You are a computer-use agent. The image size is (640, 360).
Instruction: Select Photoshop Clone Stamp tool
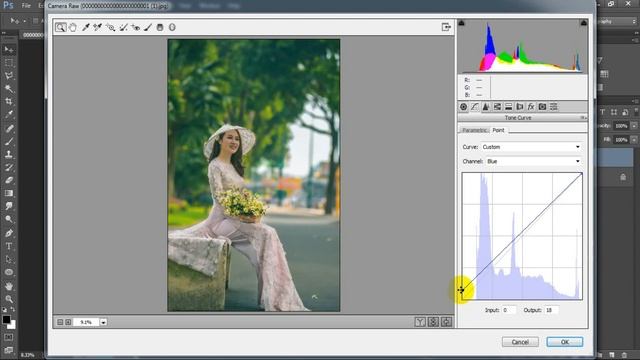pyautogui.click(x=9, y=154)
